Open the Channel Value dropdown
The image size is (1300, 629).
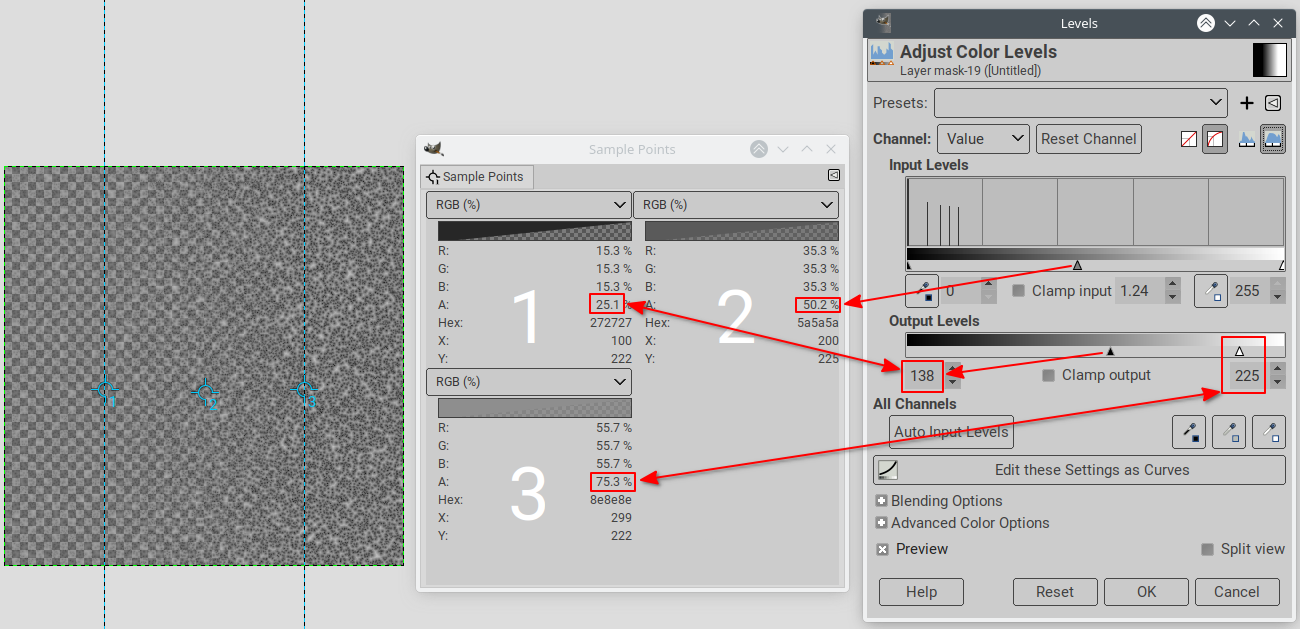coord(983,139)
